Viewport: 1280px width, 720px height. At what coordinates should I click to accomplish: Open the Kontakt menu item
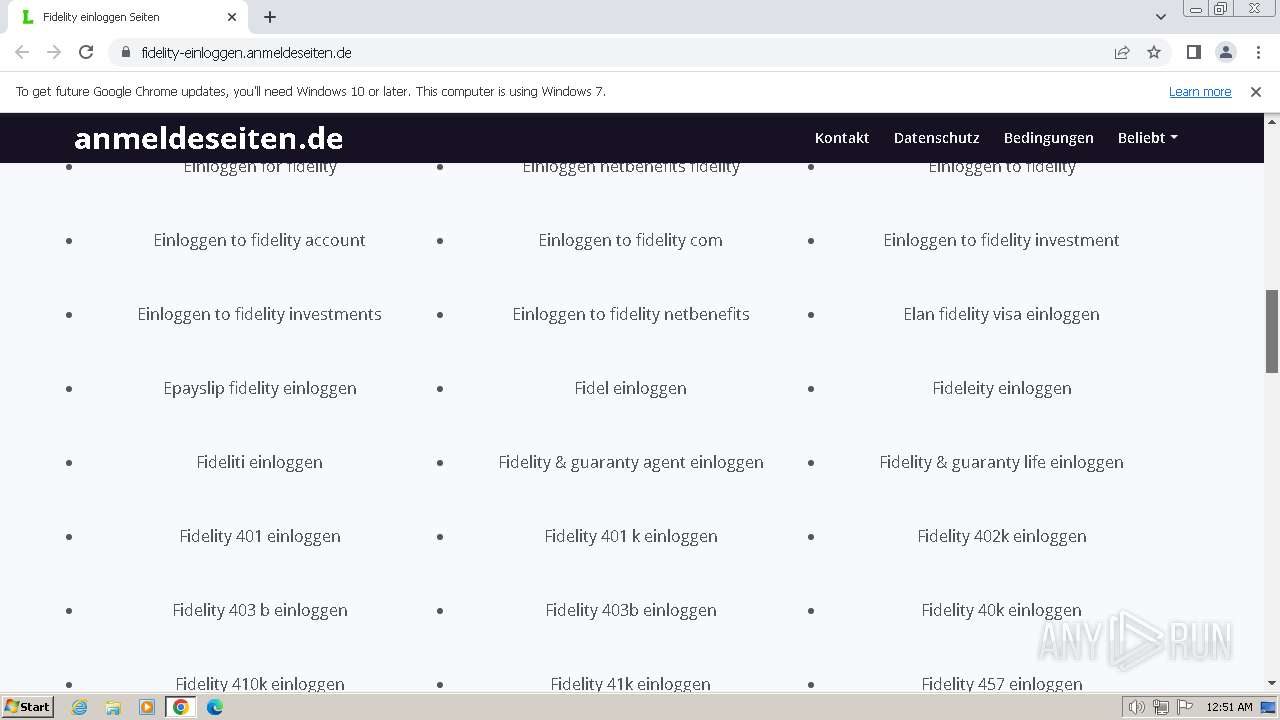842,138
